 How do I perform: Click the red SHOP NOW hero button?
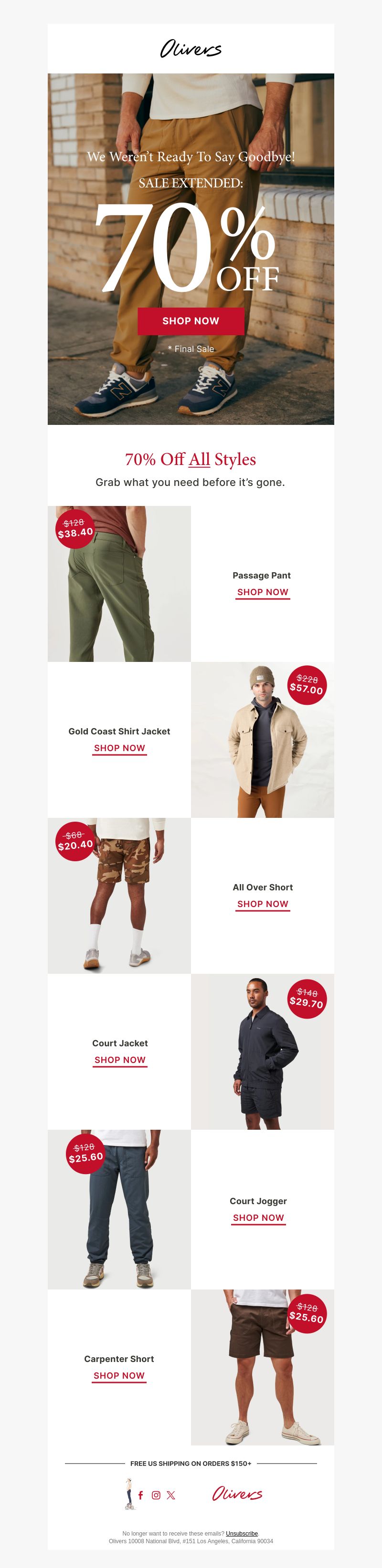191,321
